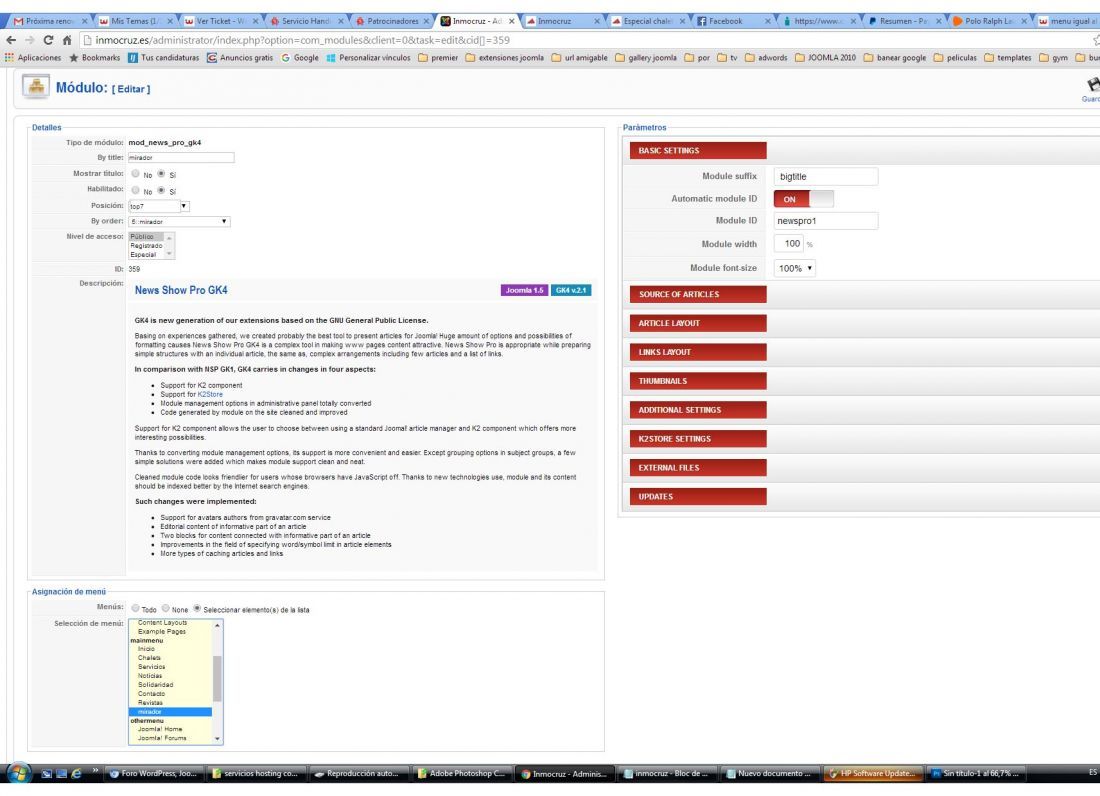The image size is (1100, 796).
Task: Open the Bookmarks star folder
Action: [94, 58]
